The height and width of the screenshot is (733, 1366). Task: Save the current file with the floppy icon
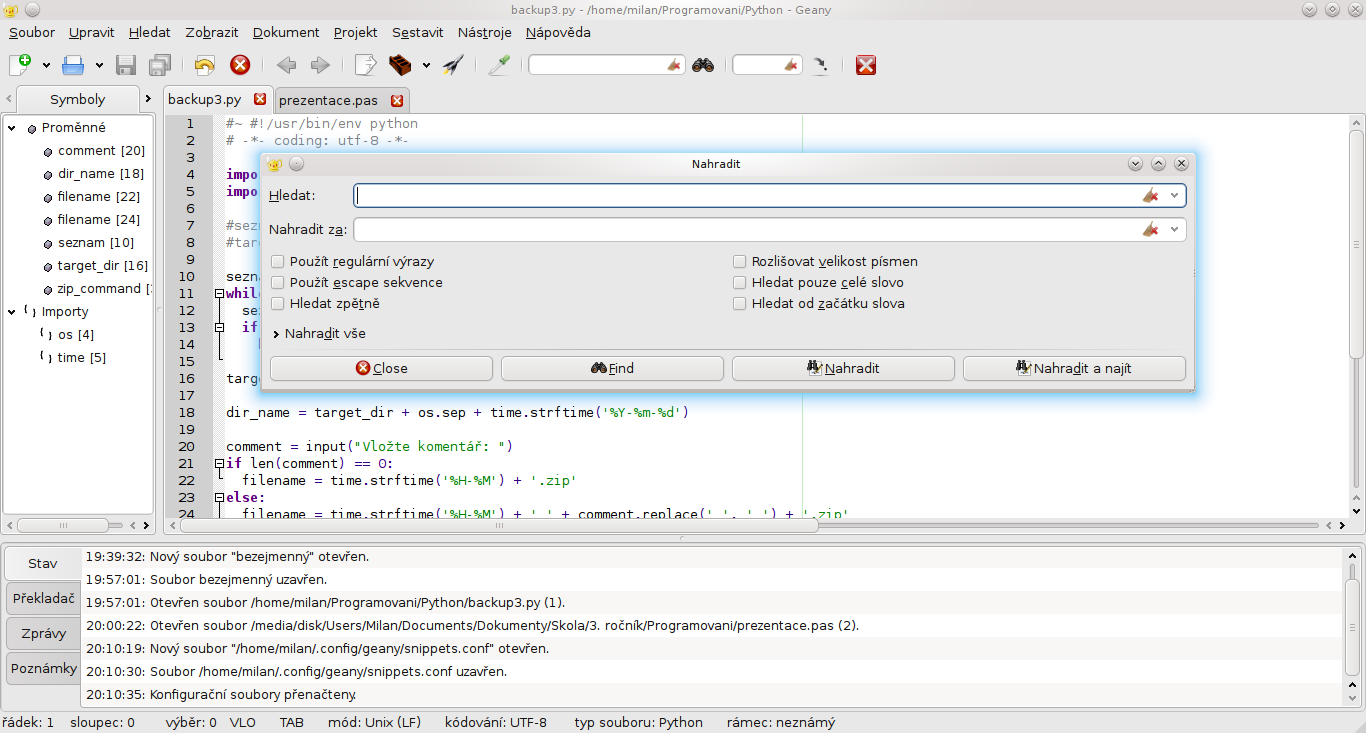(x=126, y=65)
